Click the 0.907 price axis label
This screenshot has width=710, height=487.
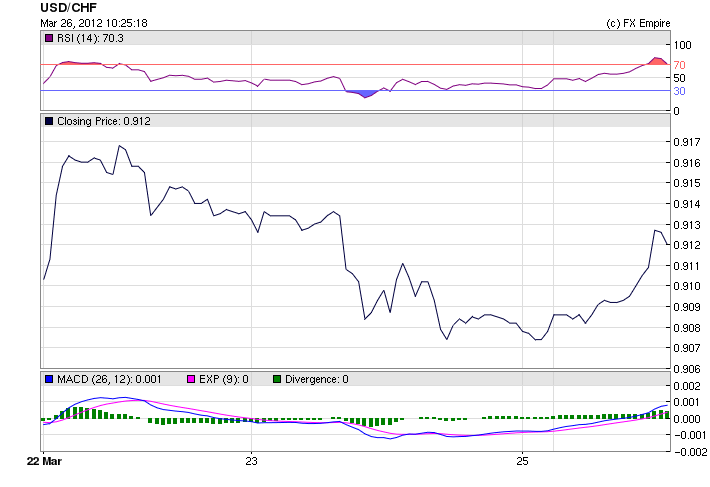click(x=687, y=348)
